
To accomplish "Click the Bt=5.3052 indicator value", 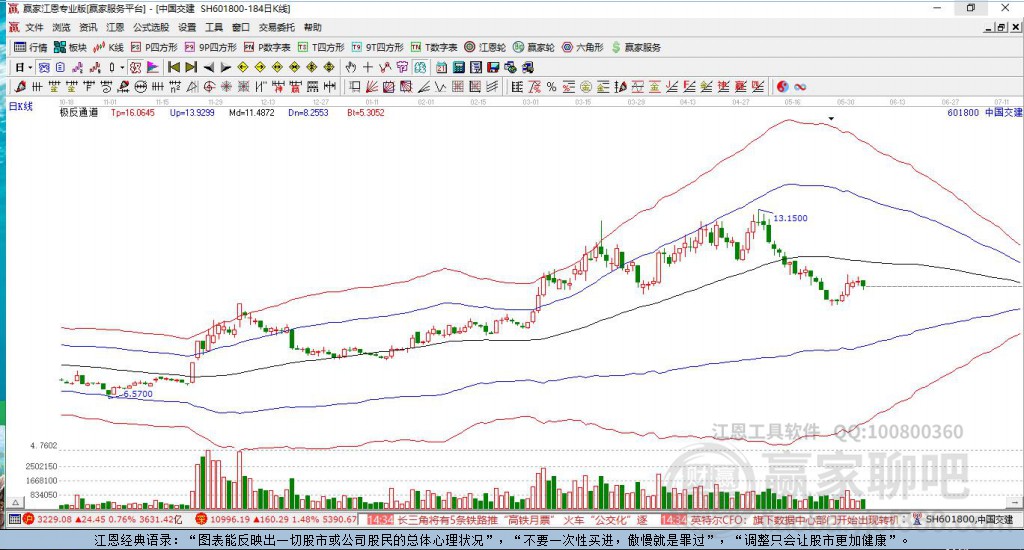I will click(x=366, y=112).
